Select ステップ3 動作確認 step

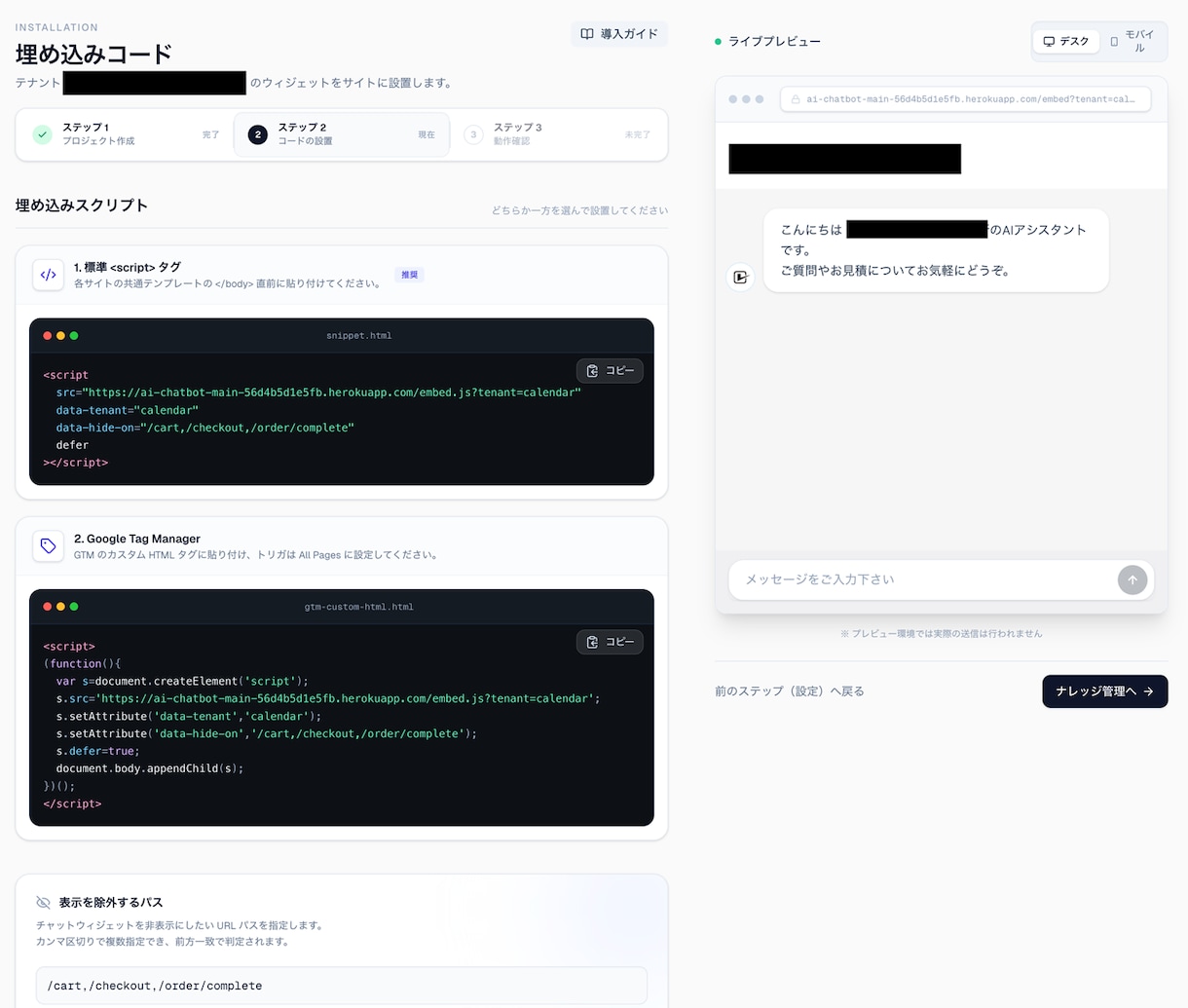click(x=557, y=134)
